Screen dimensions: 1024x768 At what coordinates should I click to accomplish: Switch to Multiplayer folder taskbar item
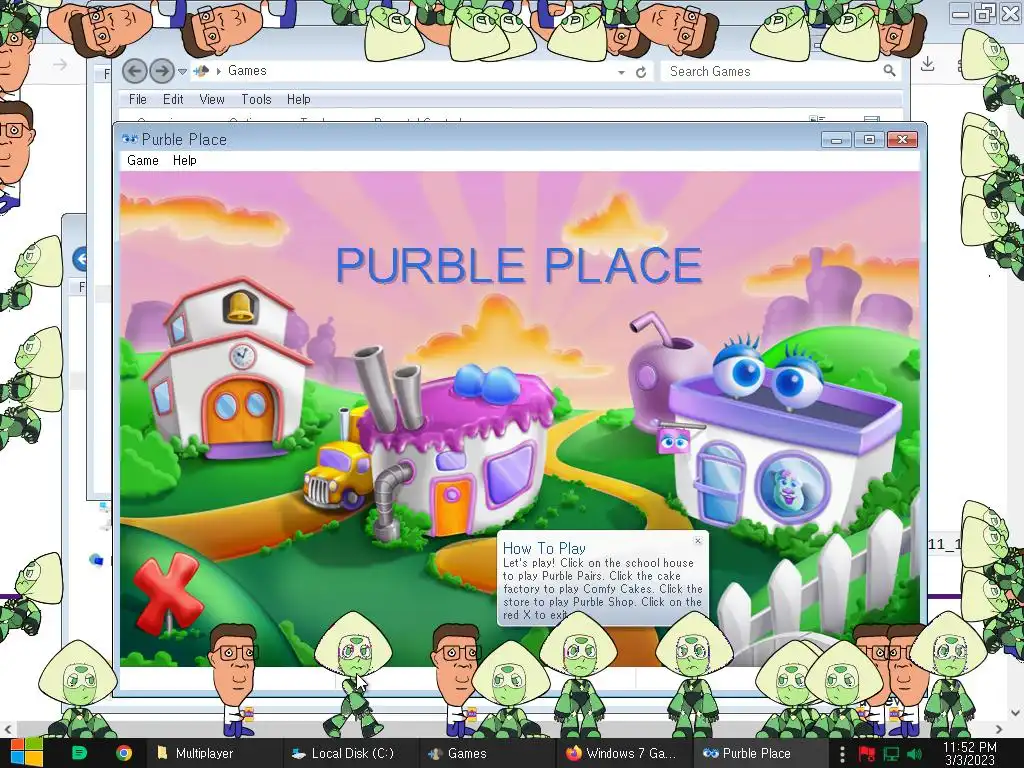coord(212,753)
